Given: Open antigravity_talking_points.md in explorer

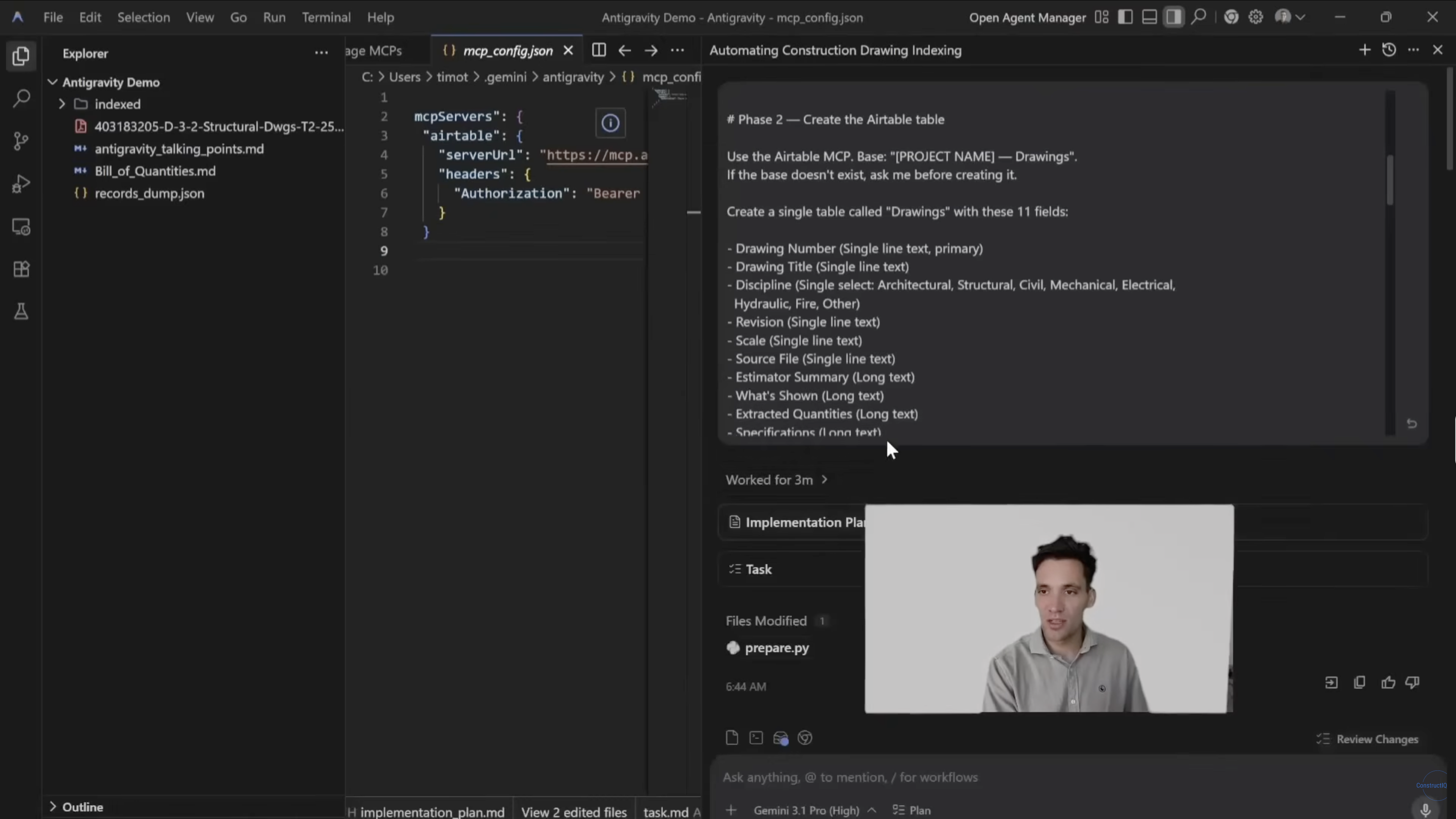Looking at the screenshot, I should 193,149.
